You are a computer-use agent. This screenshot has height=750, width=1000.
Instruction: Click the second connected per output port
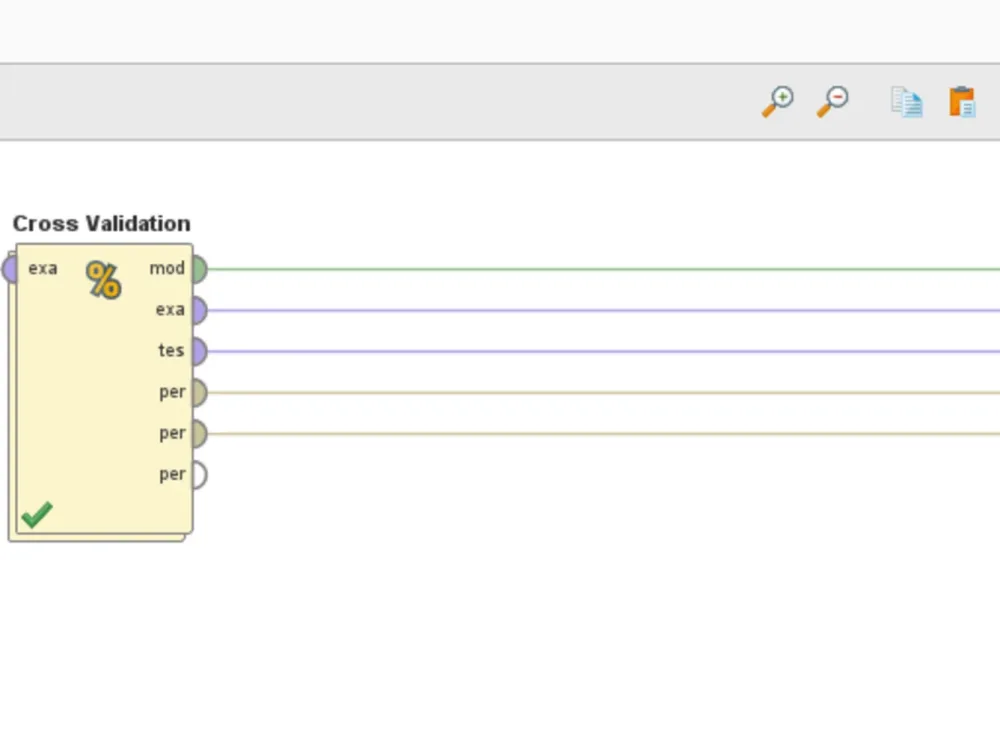pos(200,434)
